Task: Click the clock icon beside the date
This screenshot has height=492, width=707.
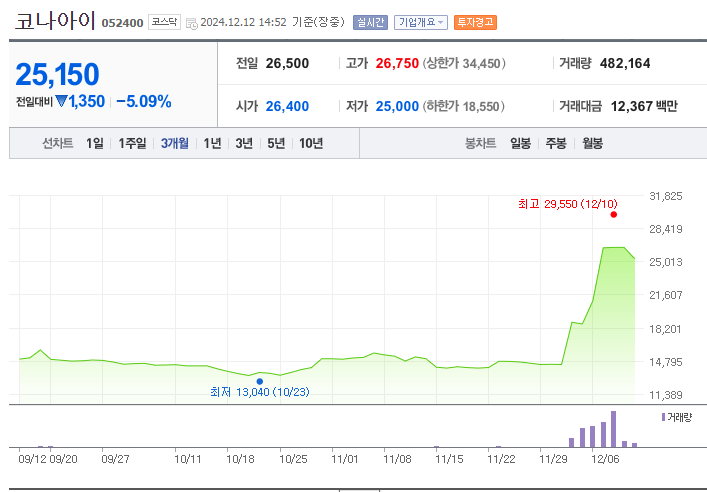Action: 192,23
